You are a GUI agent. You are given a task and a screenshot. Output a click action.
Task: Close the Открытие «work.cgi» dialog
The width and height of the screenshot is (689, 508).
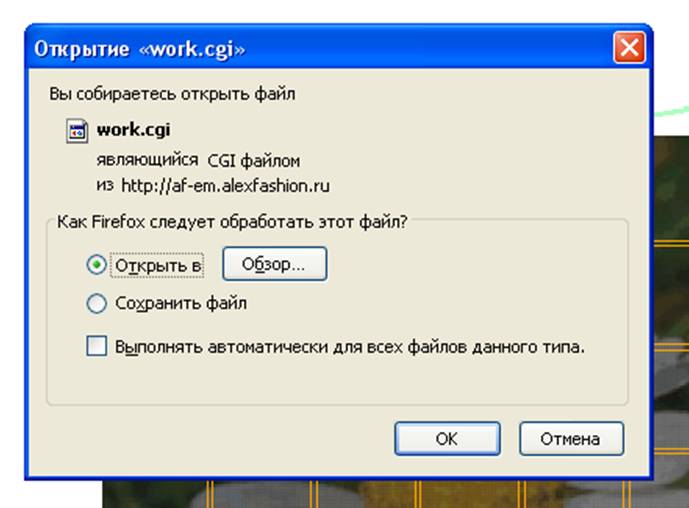(x=629, y=47)
